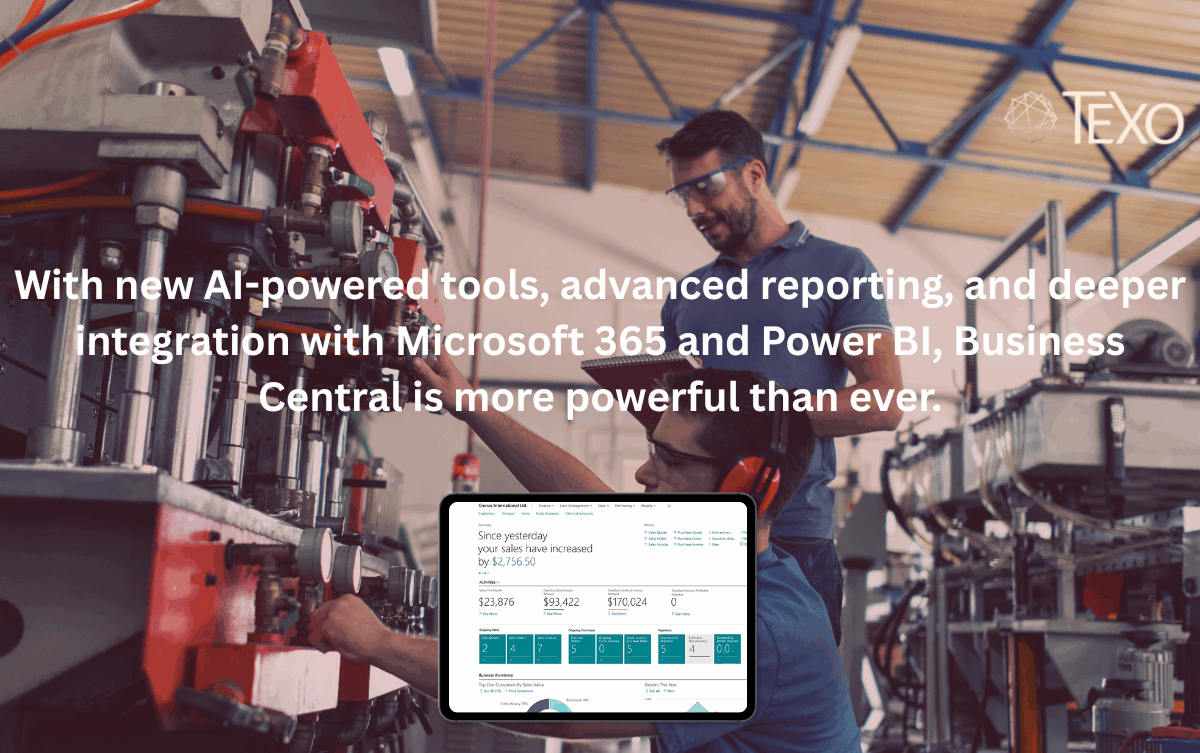This screenshot has width=1200, height=753.
Task: Open the Chart of Accounts link
Action: tap(580, 514)
